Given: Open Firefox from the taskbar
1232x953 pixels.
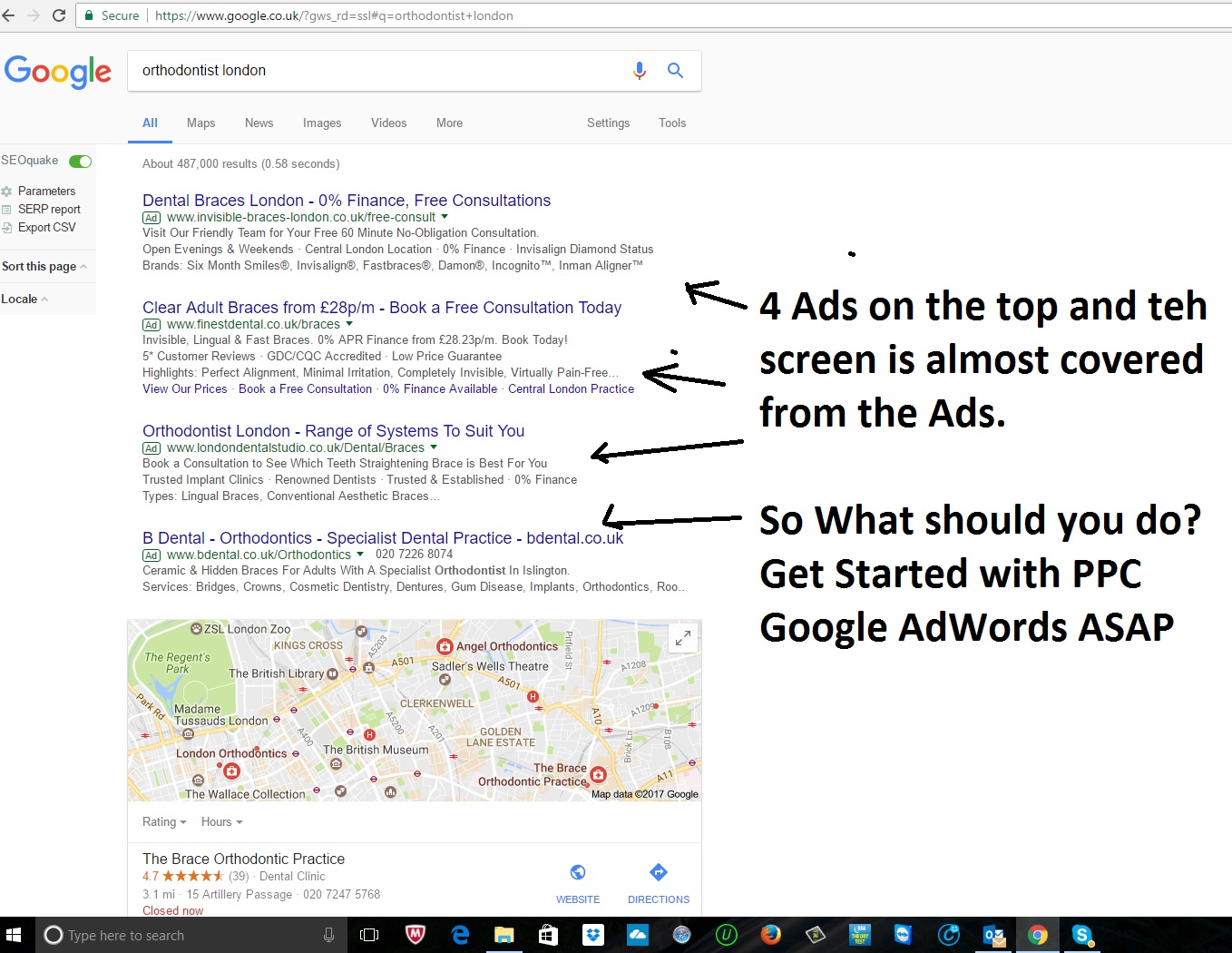Looking at the screenshot, I should pos(771,935).
